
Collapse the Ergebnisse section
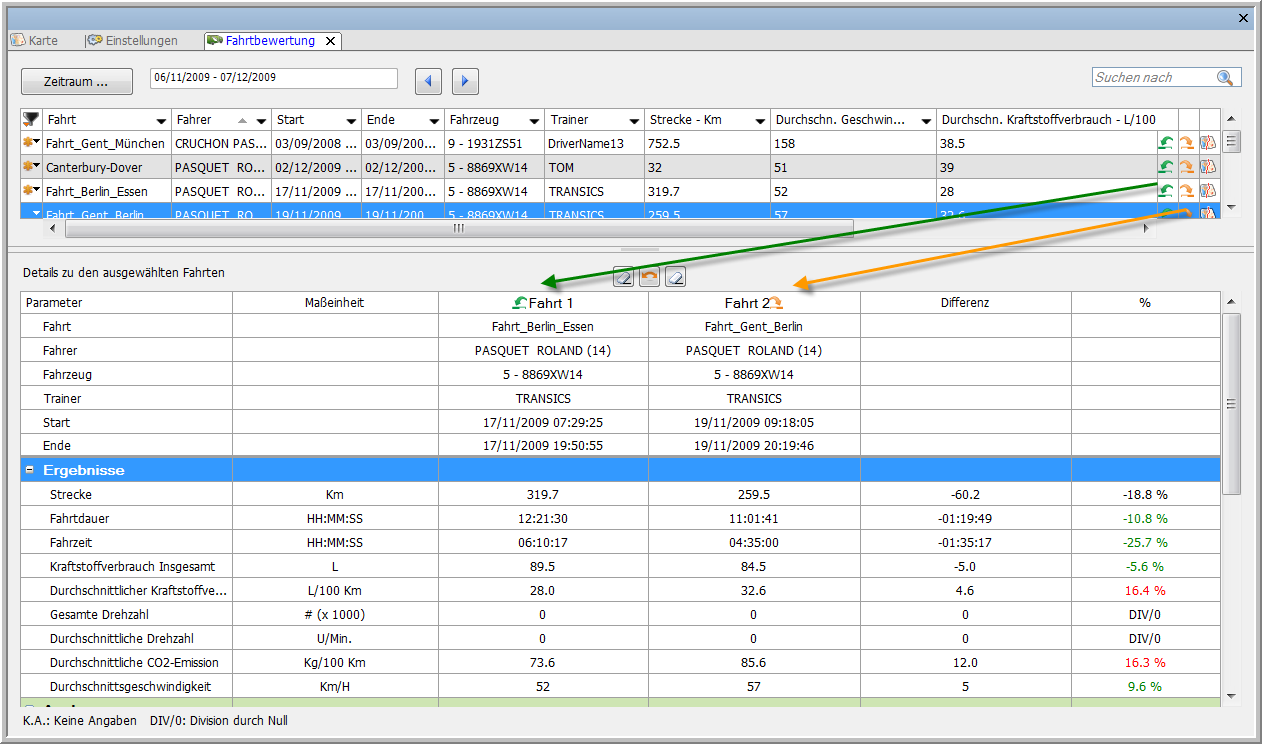[x=30, y=470]
